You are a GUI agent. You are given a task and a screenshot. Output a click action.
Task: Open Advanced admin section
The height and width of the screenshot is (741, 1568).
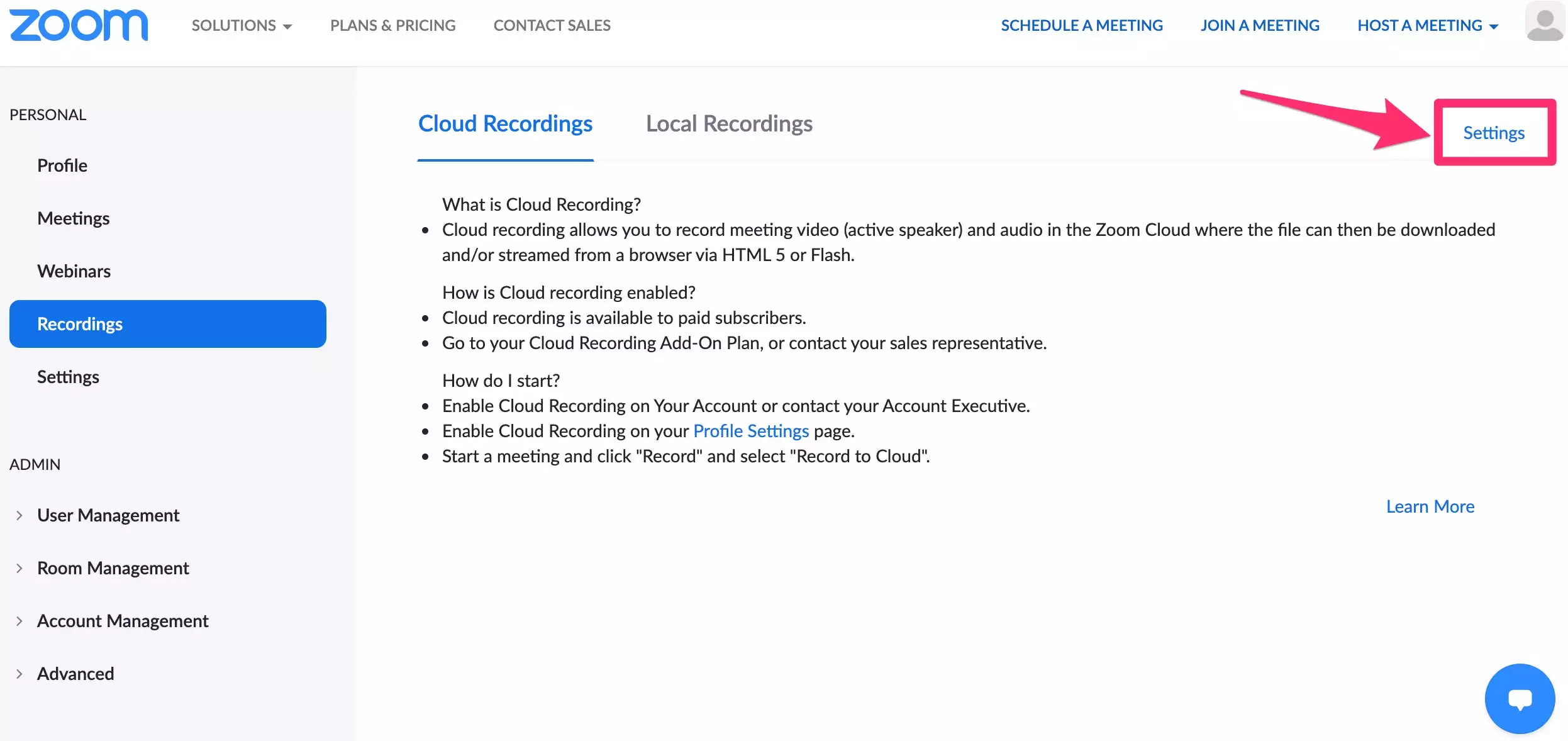tap(75, 674)
